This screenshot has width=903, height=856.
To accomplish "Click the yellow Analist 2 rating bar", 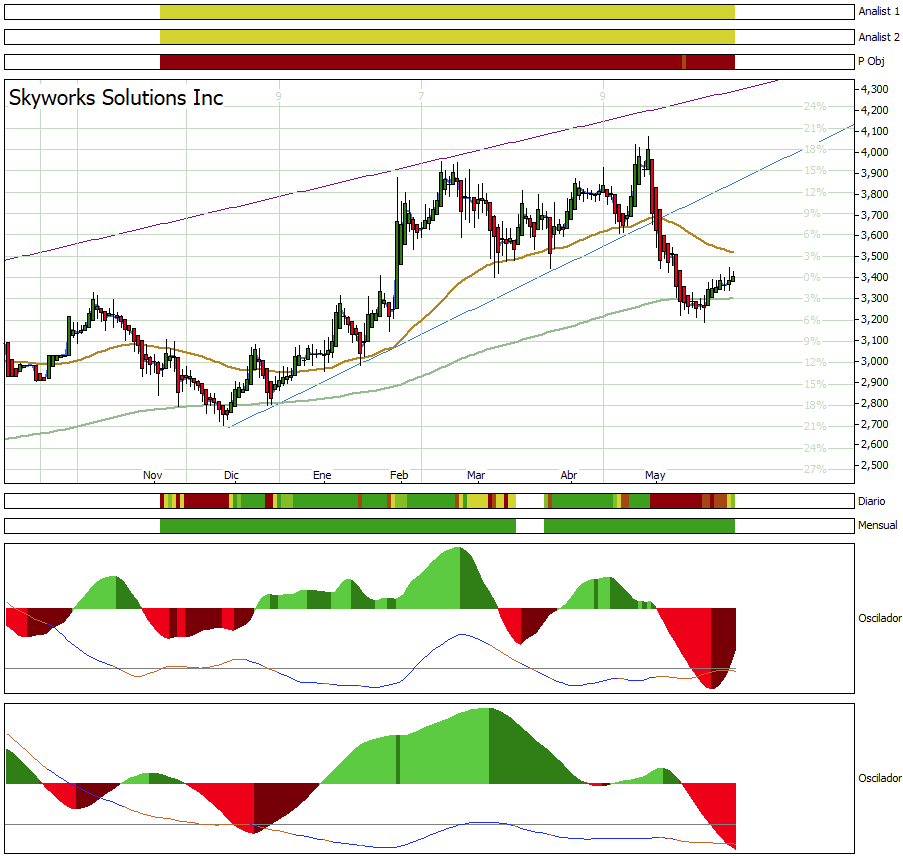I will coord(447,37).
